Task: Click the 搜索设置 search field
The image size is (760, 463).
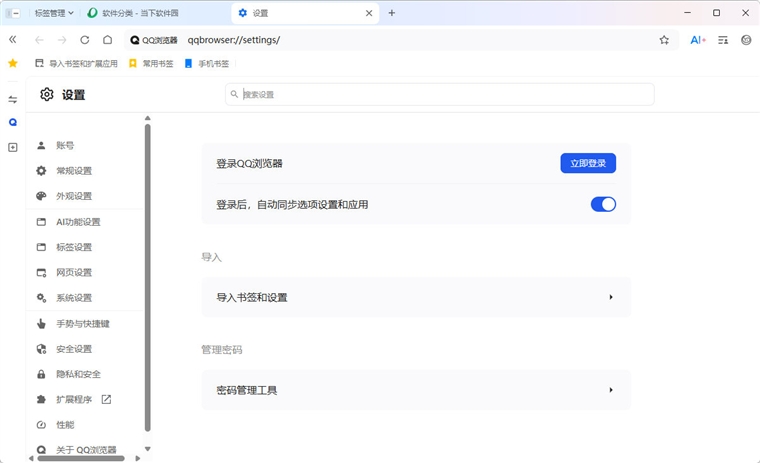Action: pyautogui.click(x=440, y=94)
